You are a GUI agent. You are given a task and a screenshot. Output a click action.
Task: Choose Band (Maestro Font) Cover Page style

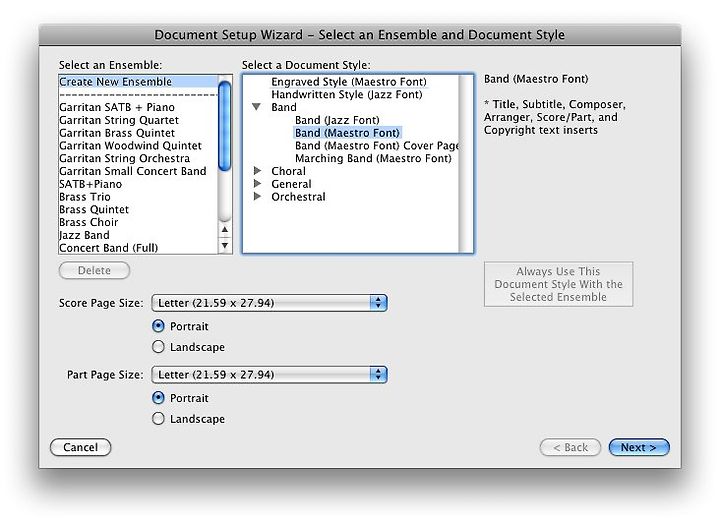(377, 146)
